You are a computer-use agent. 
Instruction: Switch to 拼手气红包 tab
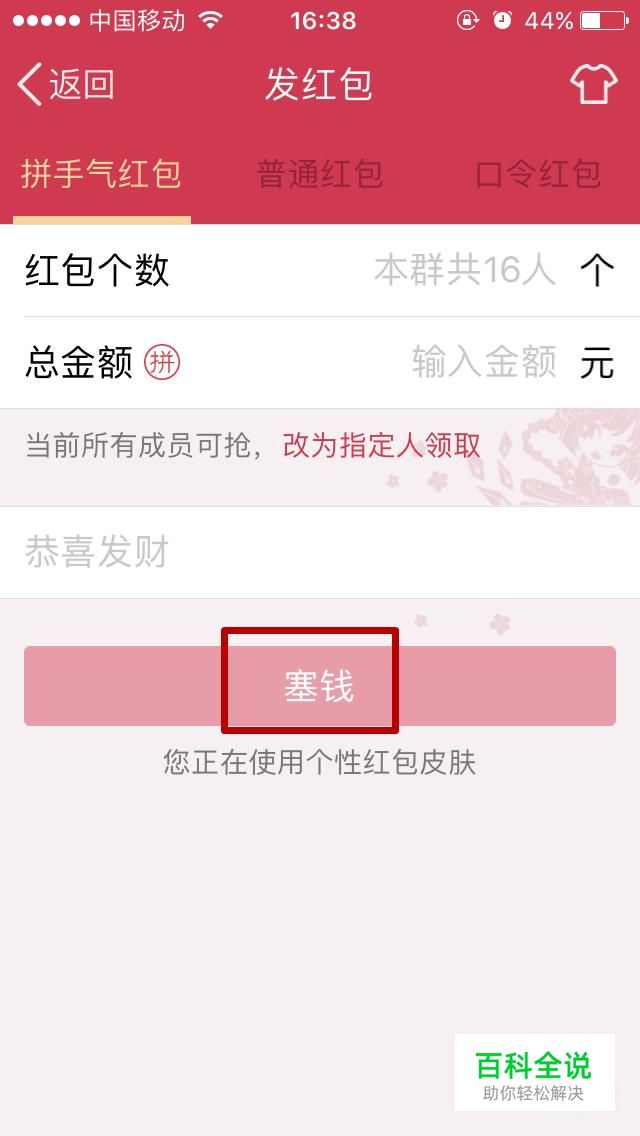coord(101,175)
